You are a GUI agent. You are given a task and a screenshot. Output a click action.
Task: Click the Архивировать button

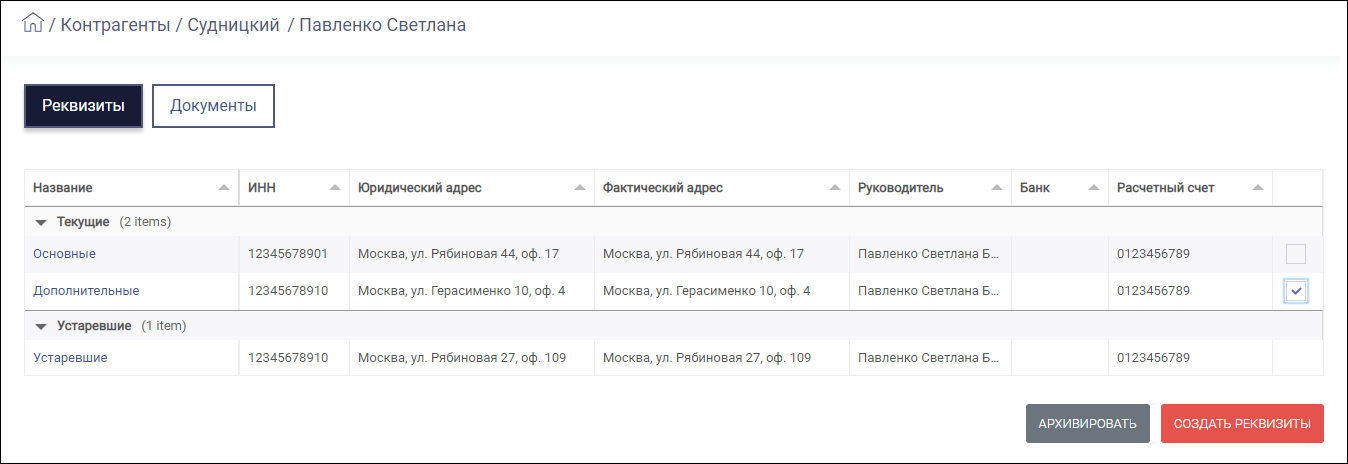[x=1088, y=424]
